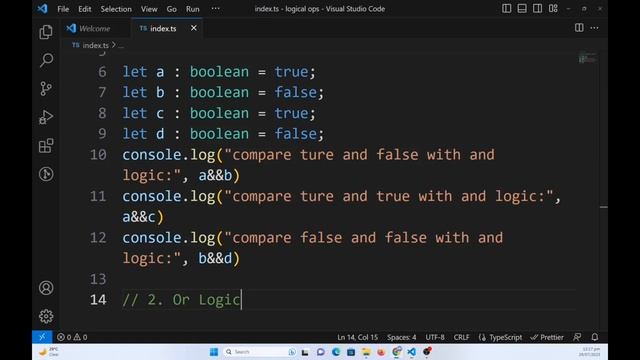This screenshot has height=360, width=640.
Task: Open the Go menu
Action: [x=171, y=9]
